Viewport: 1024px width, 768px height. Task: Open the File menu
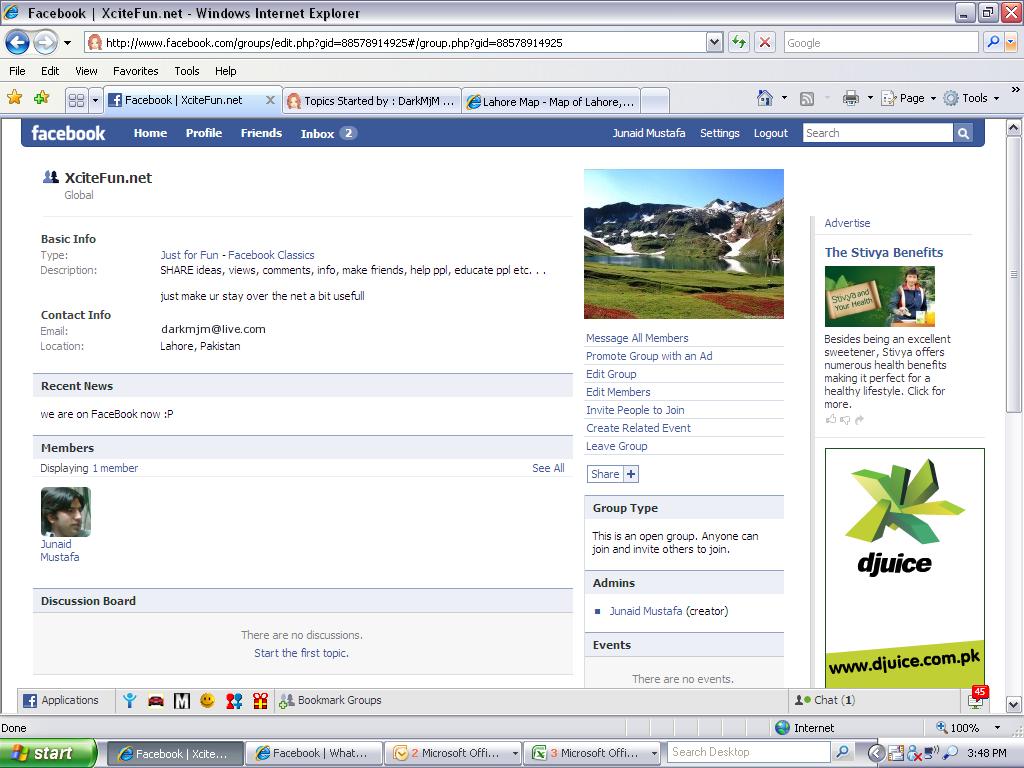[x=18, y=71]
